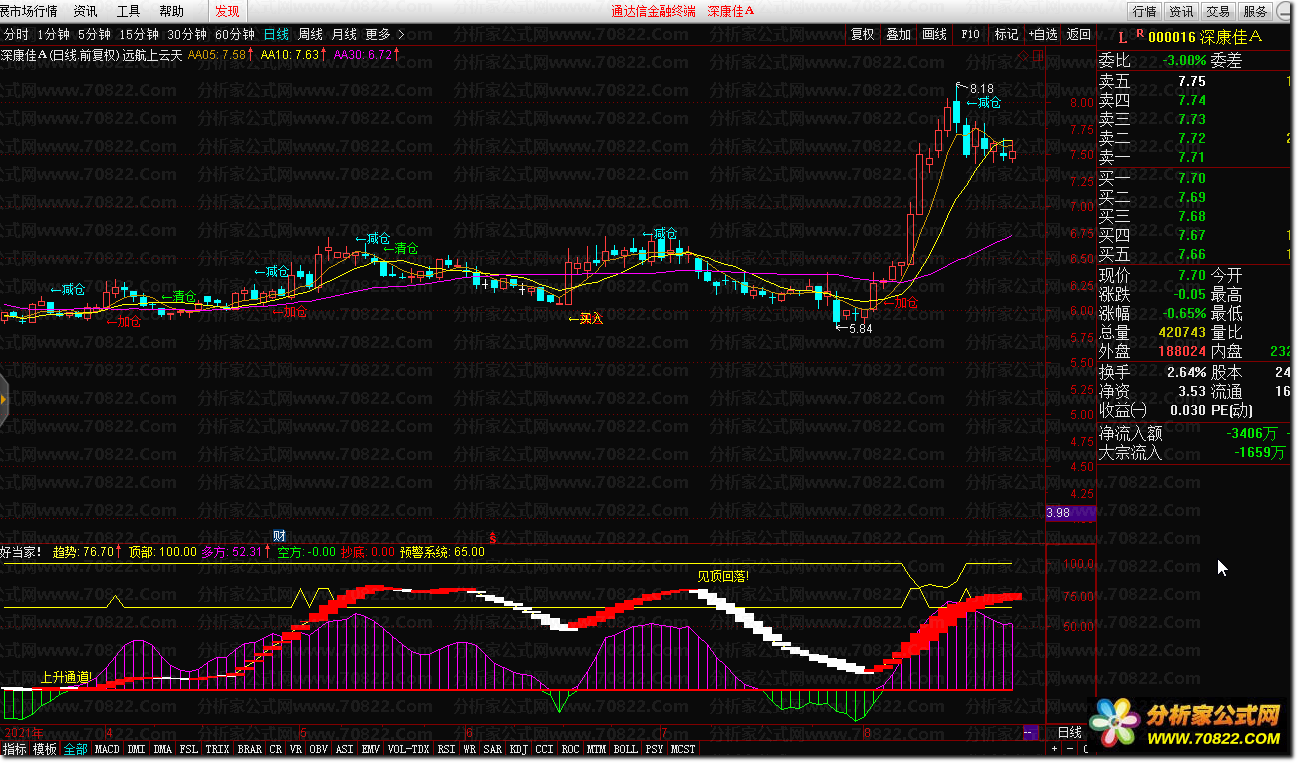This screenshot has width=1299, height=763.
Task: Select the MACD indicator
Action: [107, 749]
